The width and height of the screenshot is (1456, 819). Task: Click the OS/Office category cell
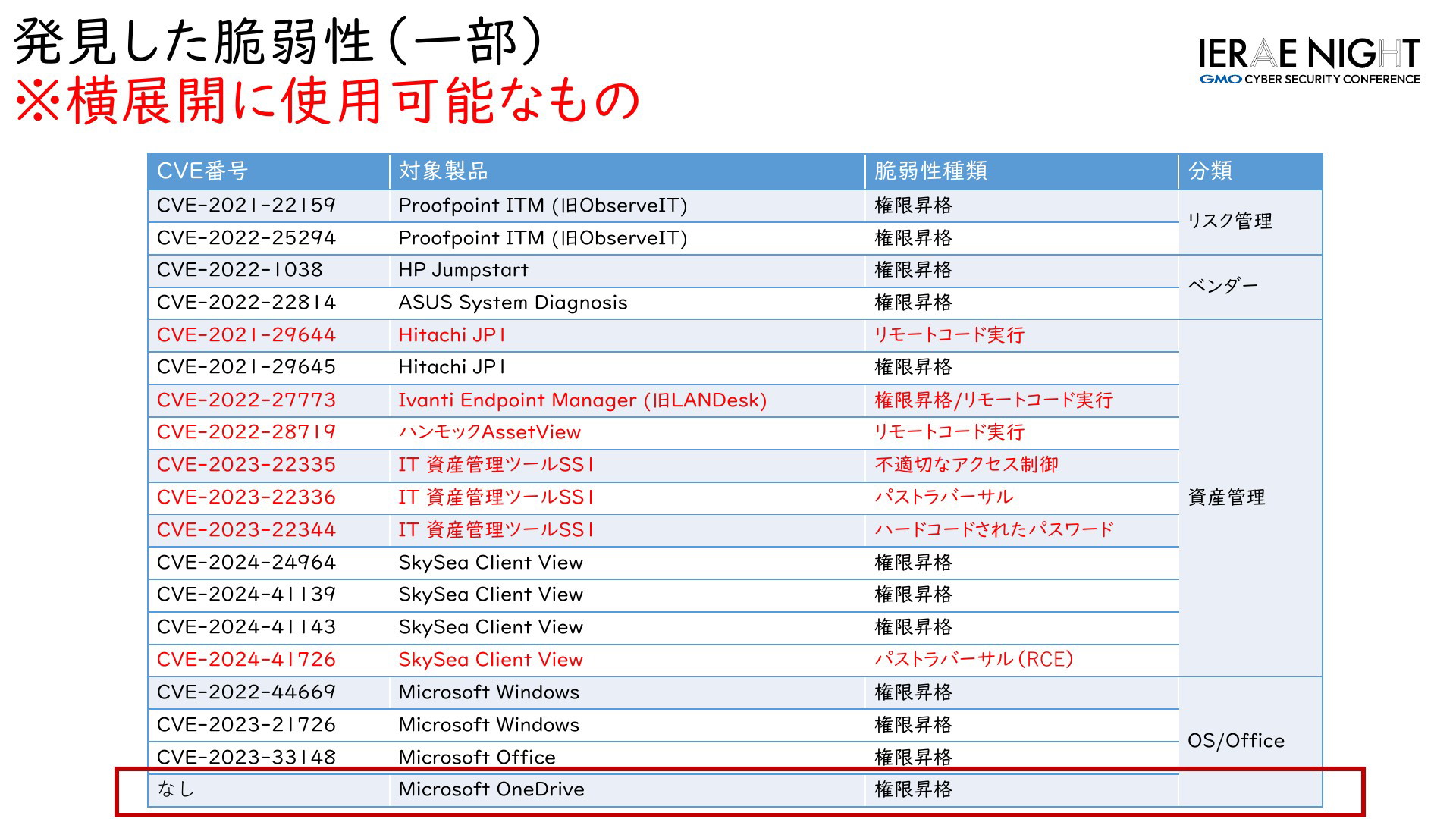(x=1250, y=742)
